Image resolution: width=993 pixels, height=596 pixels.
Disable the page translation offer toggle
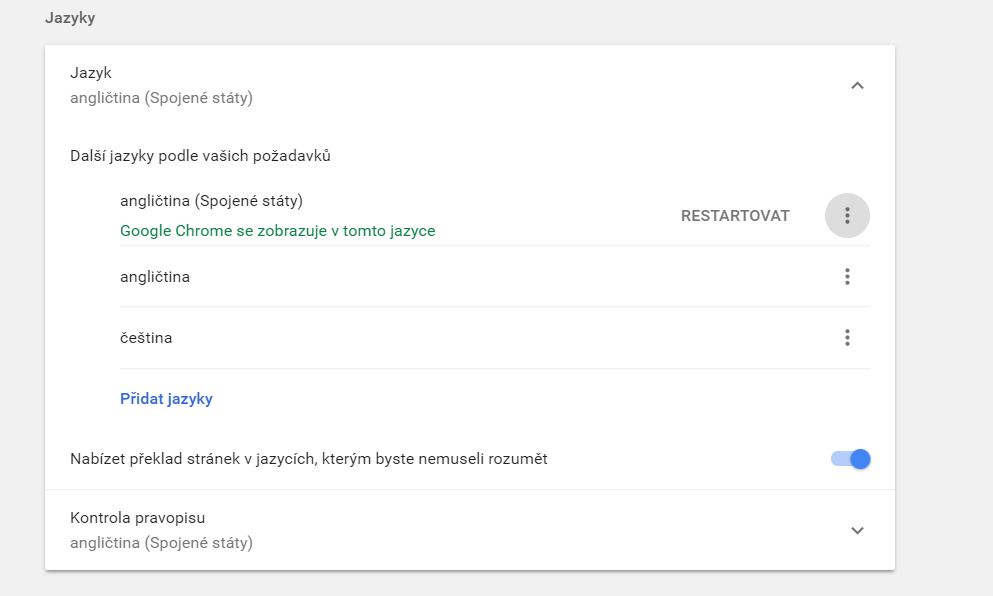(851, 459)
